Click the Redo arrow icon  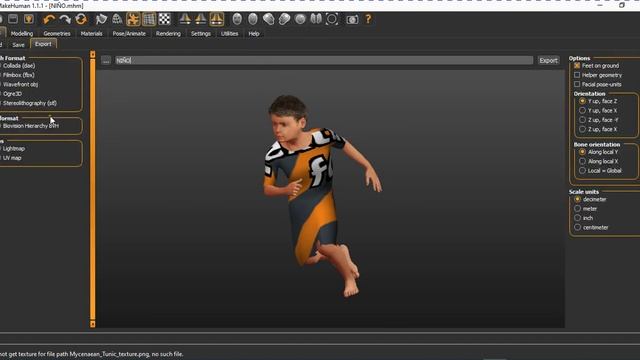coord(65,19)
